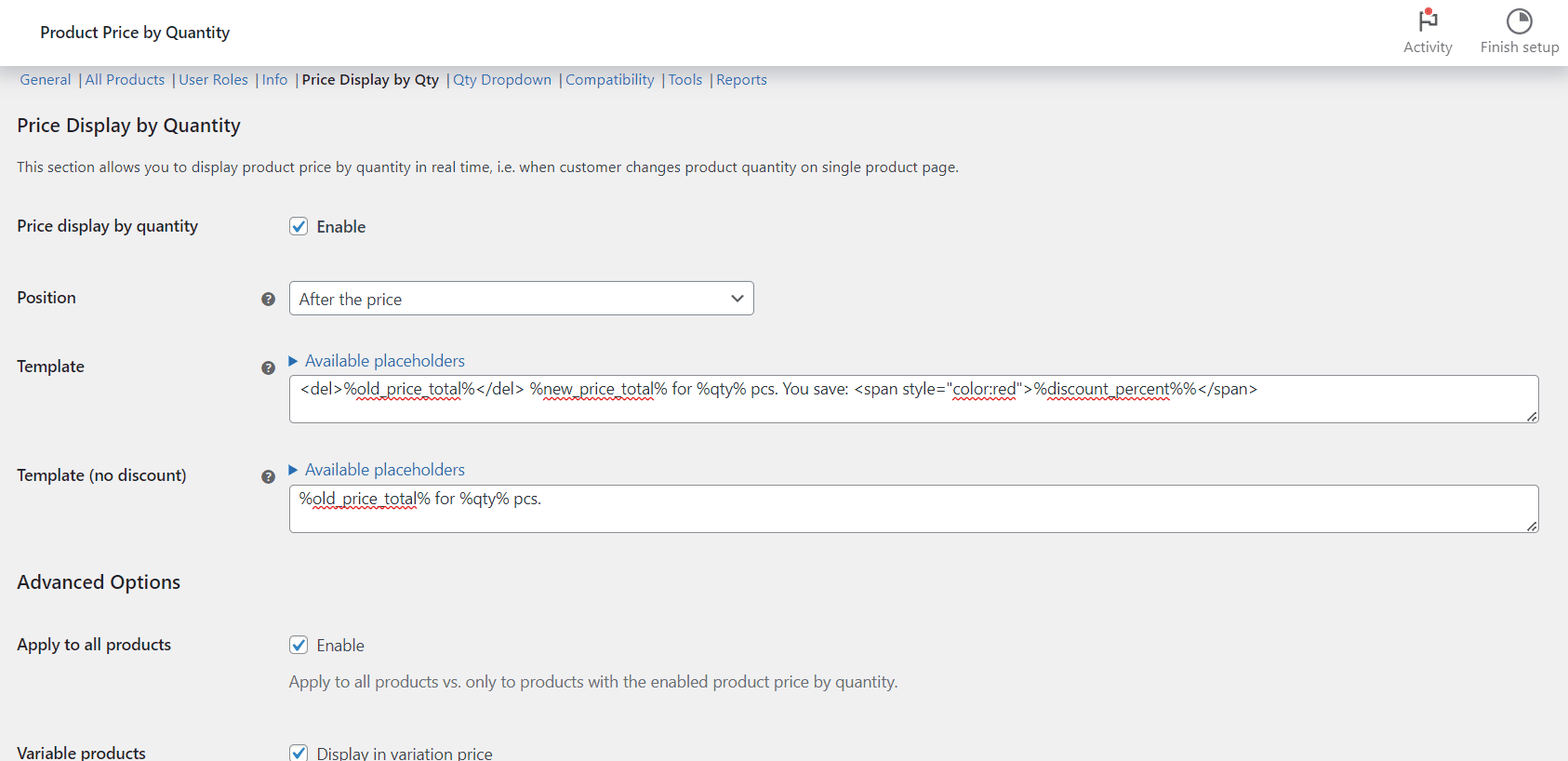Click the Price Display by Quantity heading

[128, 126]
